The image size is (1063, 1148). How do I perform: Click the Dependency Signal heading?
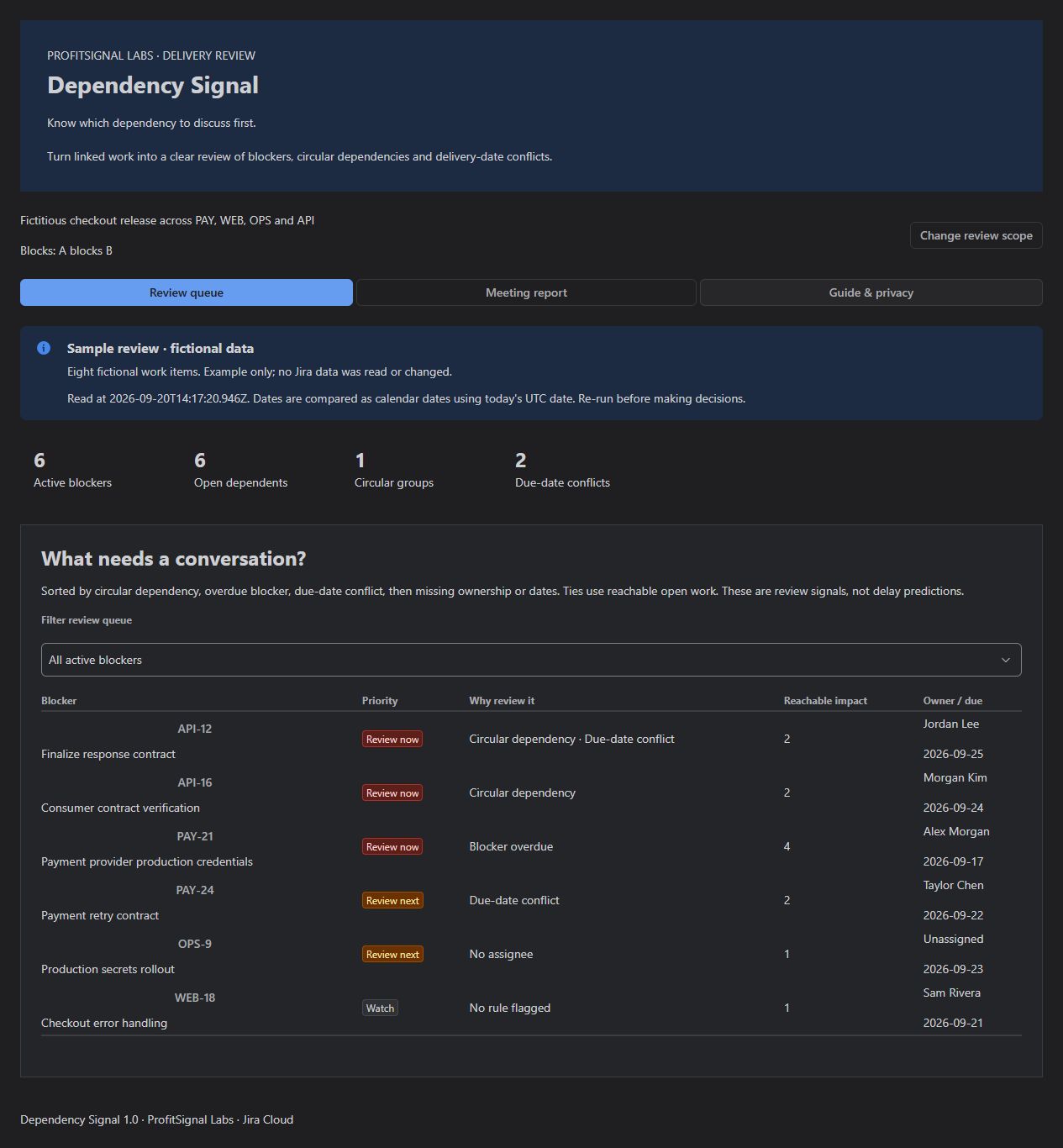153,85
